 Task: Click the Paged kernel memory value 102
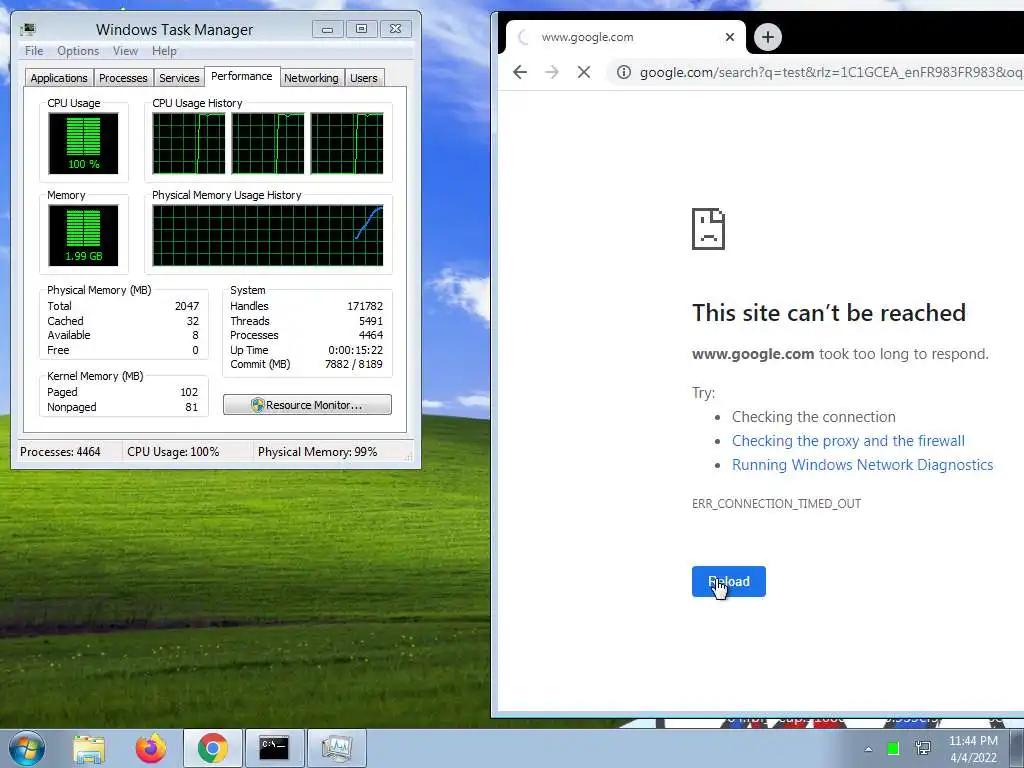[189, 392]
